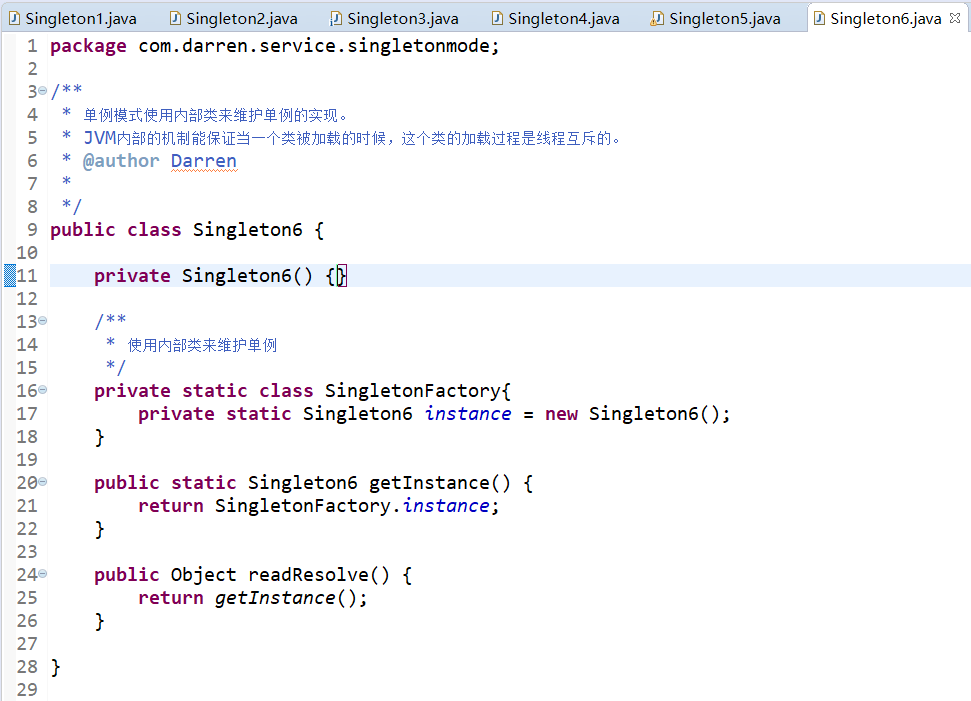
Task: Fold the SingletonFactory class at line 16
Action: click(42, 390)
